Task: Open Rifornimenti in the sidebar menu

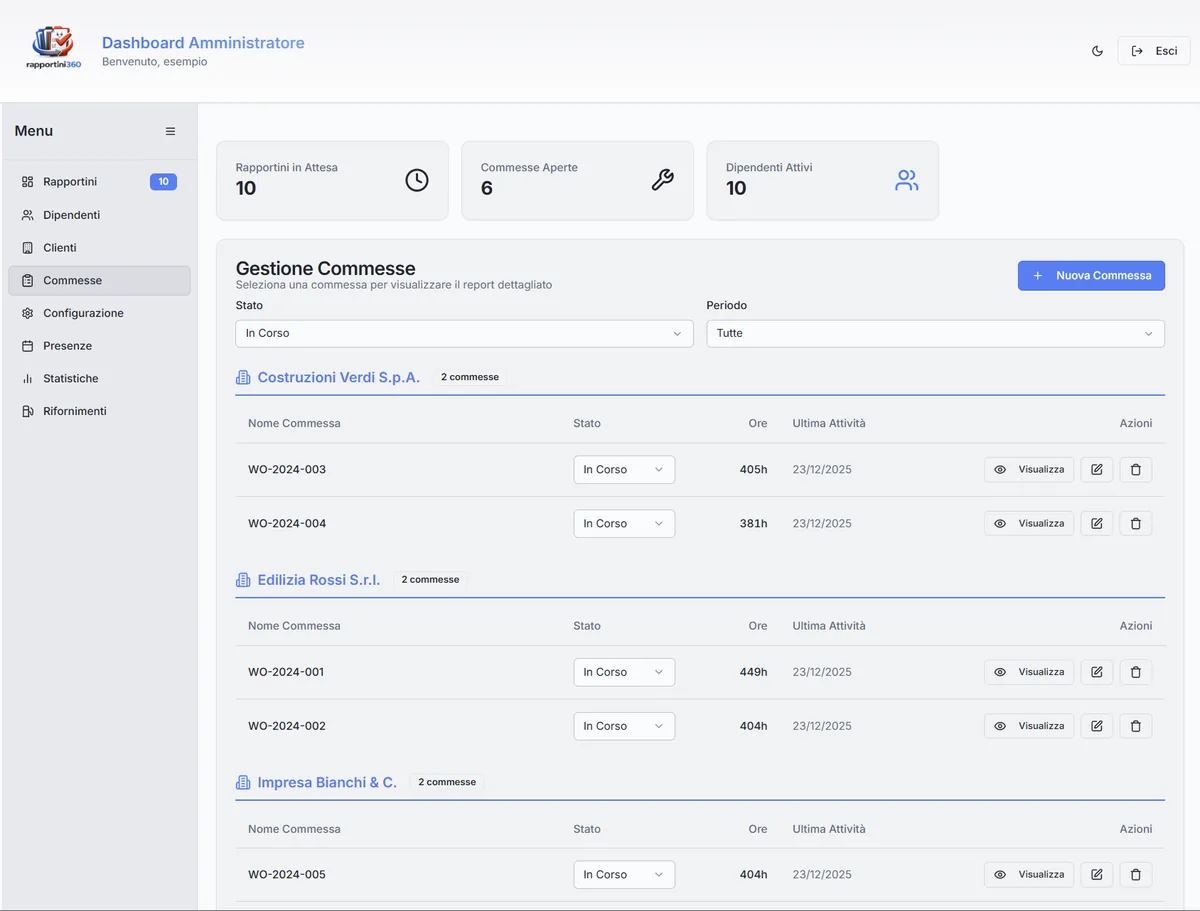Action: click(x=99, y=411)
